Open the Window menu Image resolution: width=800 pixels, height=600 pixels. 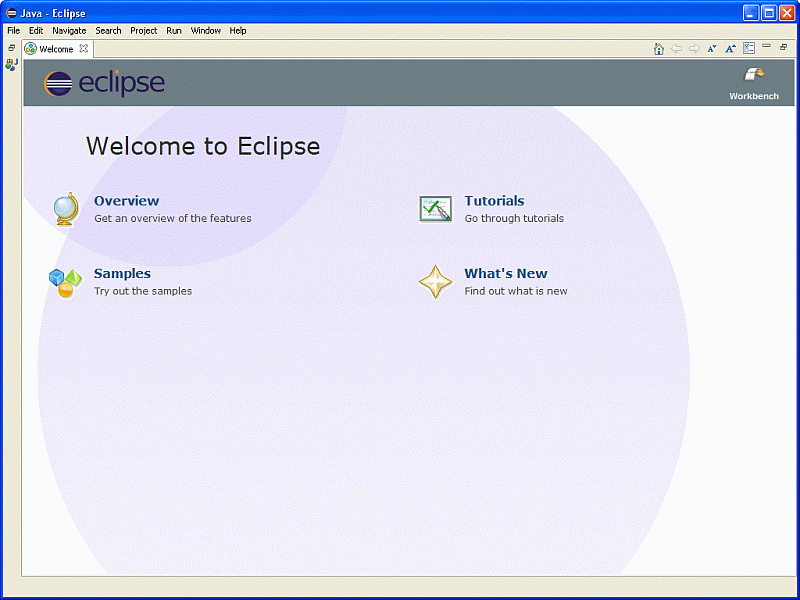pyautogui.click(x=206, y=31)
